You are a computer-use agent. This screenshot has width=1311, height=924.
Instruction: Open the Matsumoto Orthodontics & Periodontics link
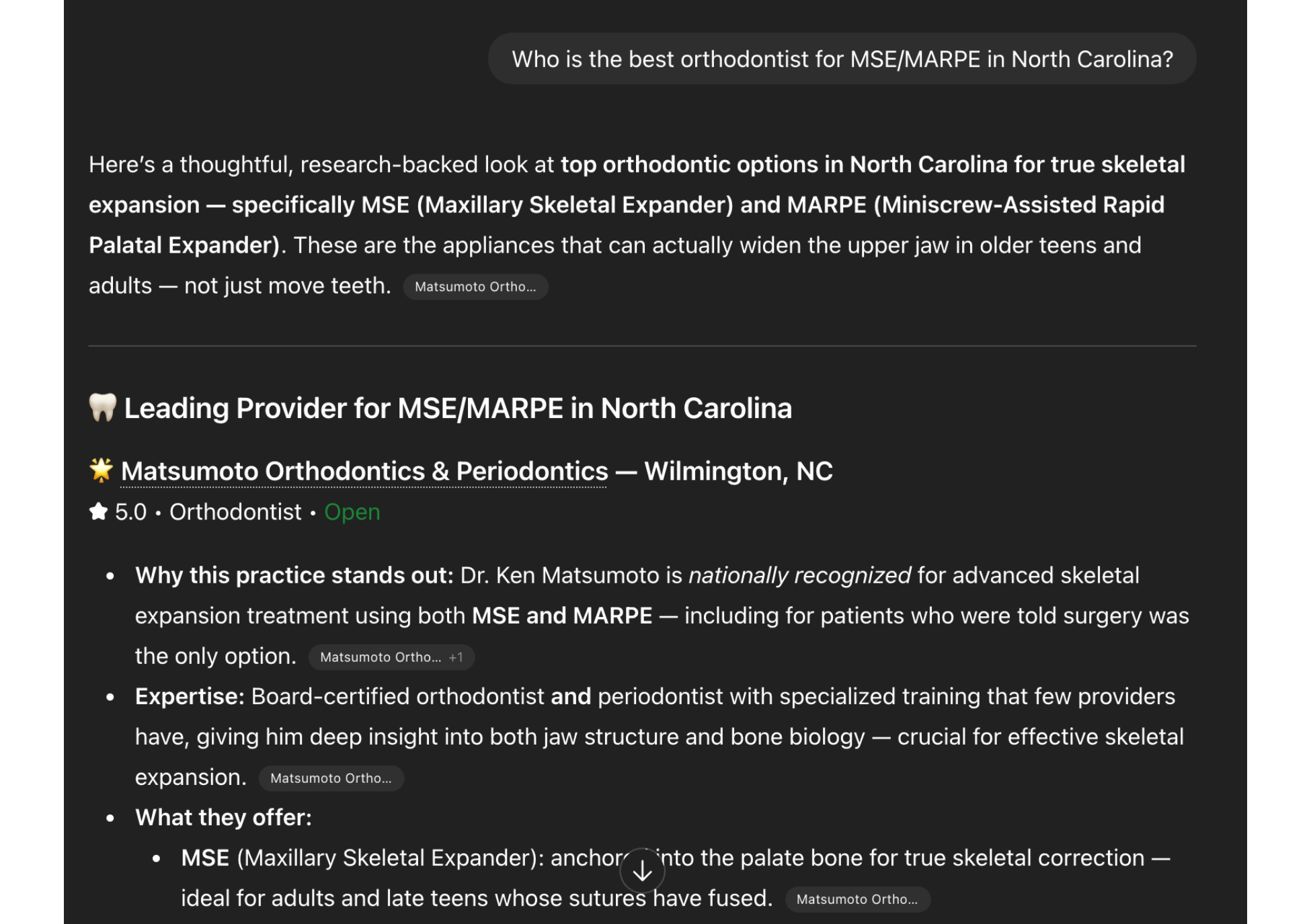364,470
